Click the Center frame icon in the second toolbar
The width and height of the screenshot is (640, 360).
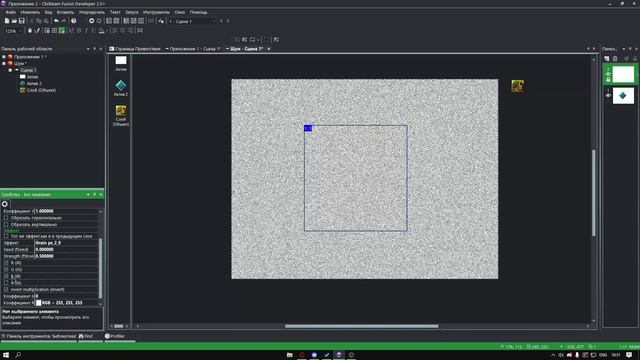(140, 31)
